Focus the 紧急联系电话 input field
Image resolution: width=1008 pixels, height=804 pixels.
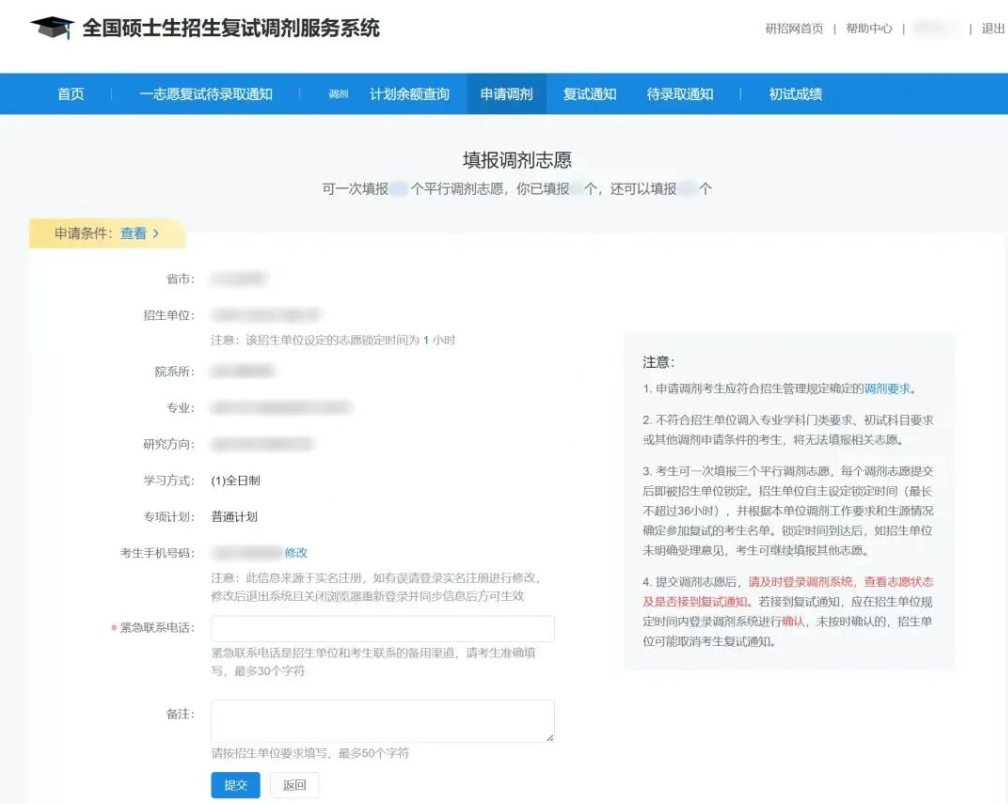(382, 629)
